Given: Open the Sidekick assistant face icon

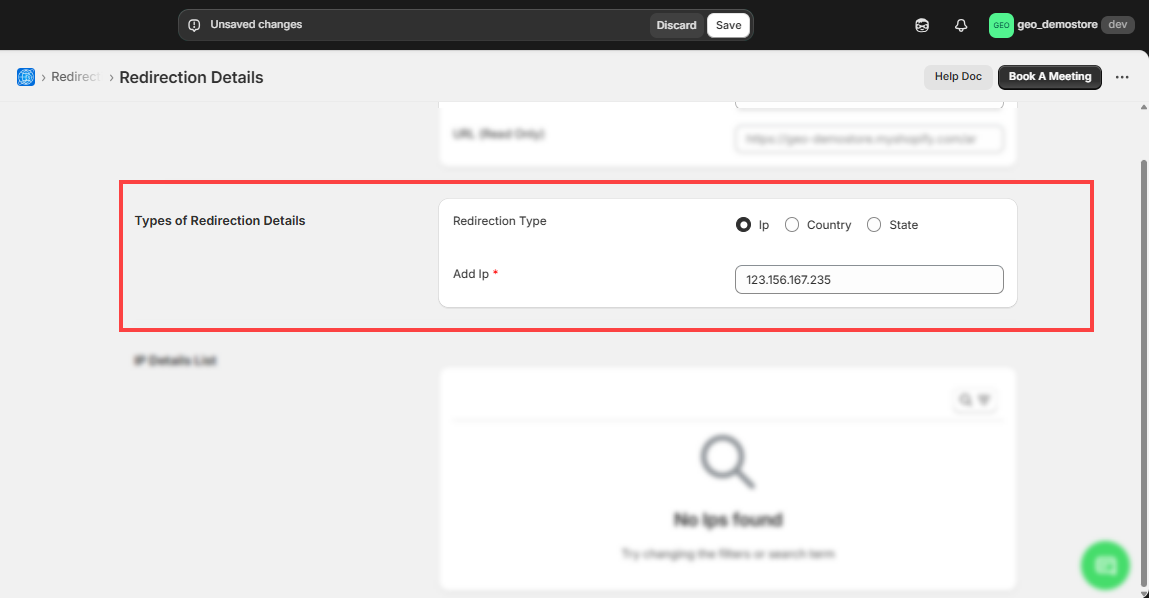Looking at the screenshot, I should [x=922, y=26].
